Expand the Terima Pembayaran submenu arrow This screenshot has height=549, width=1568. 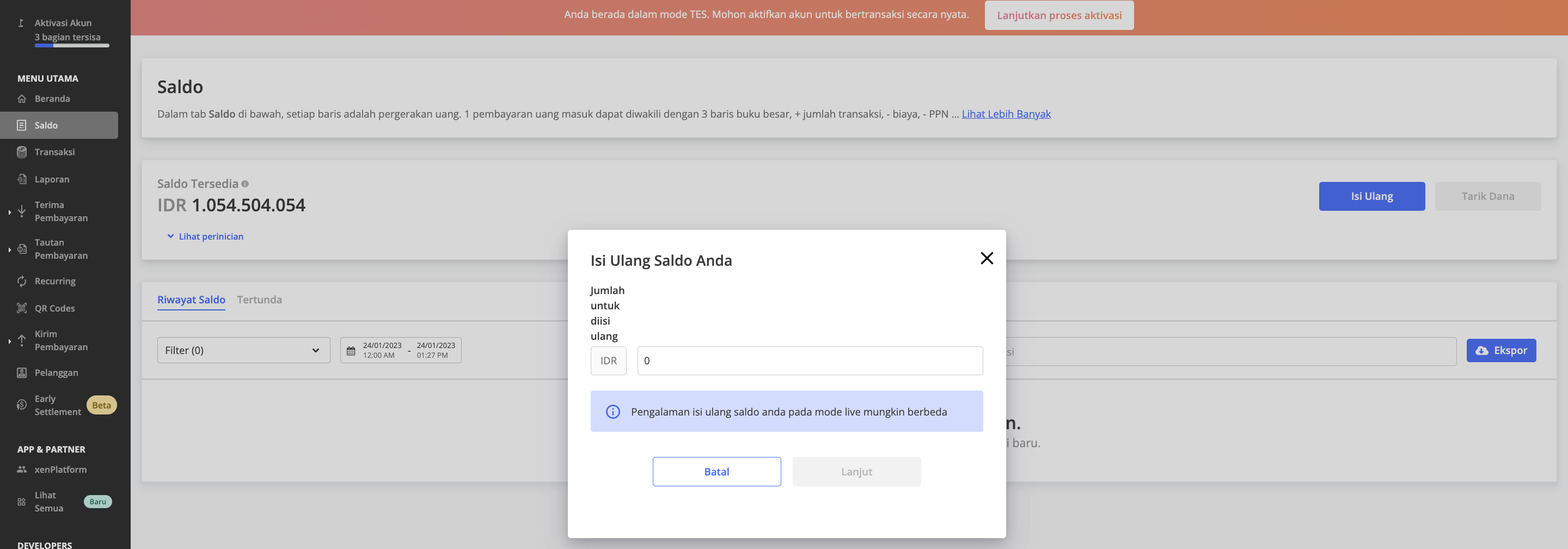(9, 212)
